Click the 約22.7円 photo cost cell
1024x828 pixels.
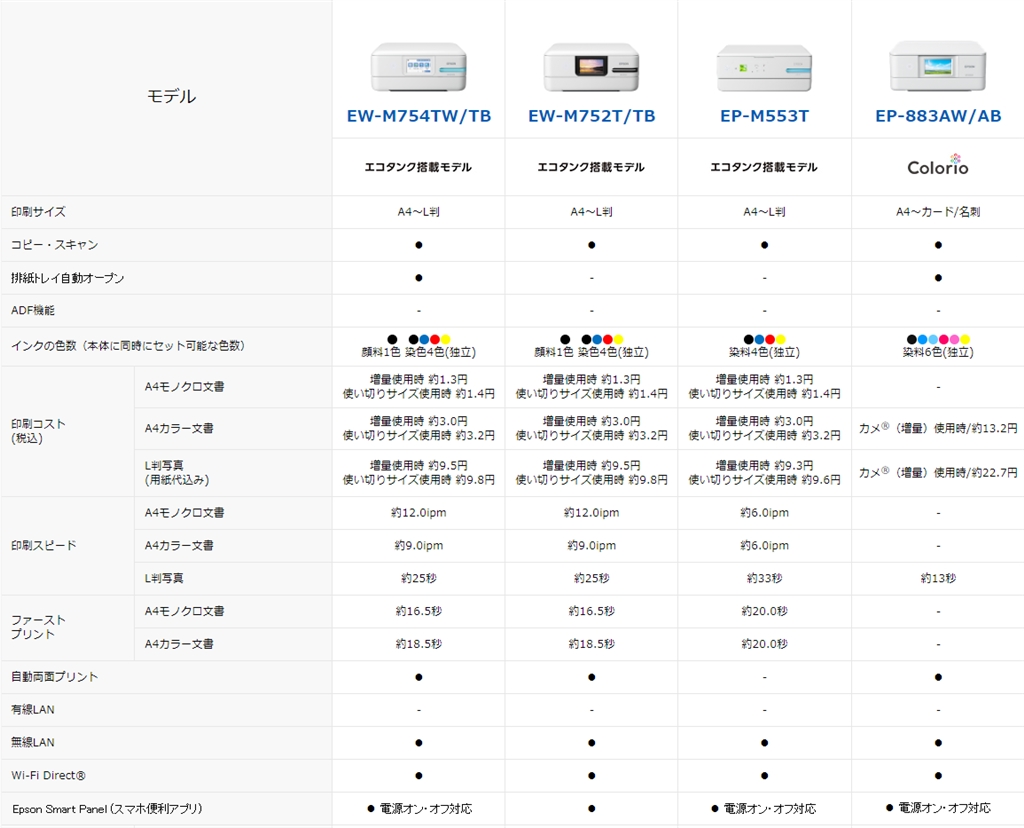pos(938,473)
